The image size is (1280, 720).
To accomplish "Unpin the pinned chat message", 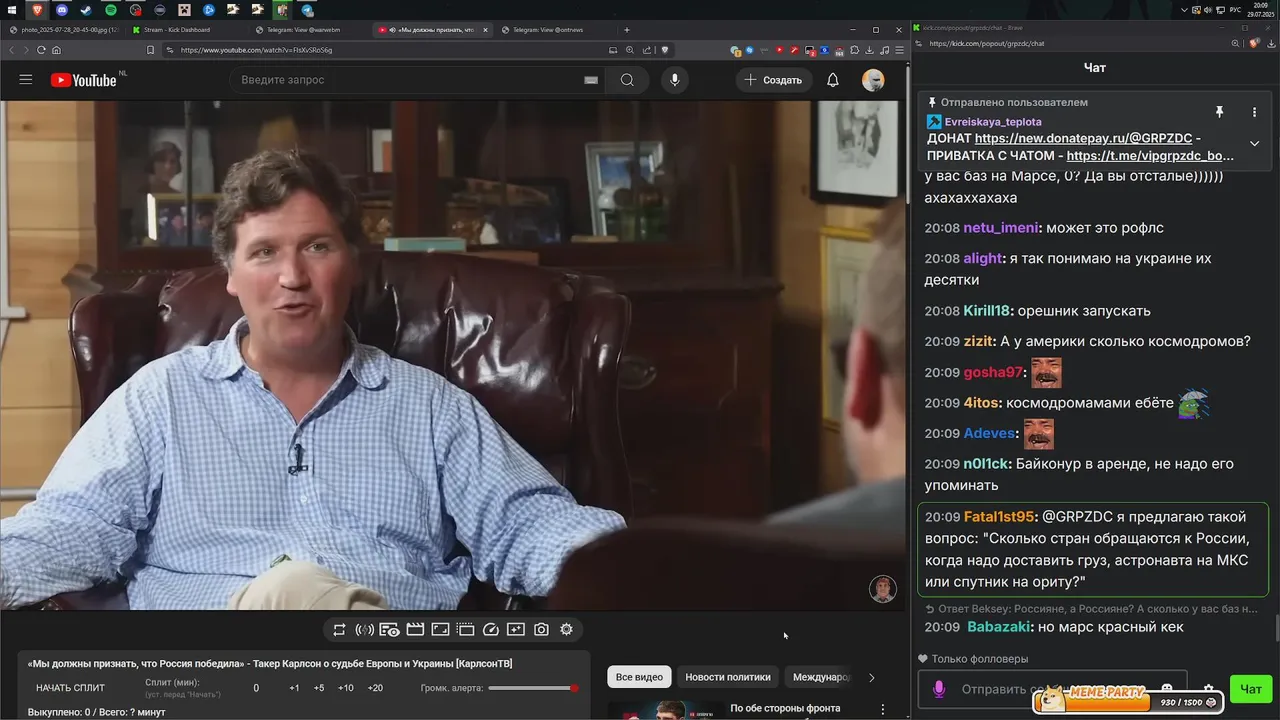I will tap(1219, 112).
